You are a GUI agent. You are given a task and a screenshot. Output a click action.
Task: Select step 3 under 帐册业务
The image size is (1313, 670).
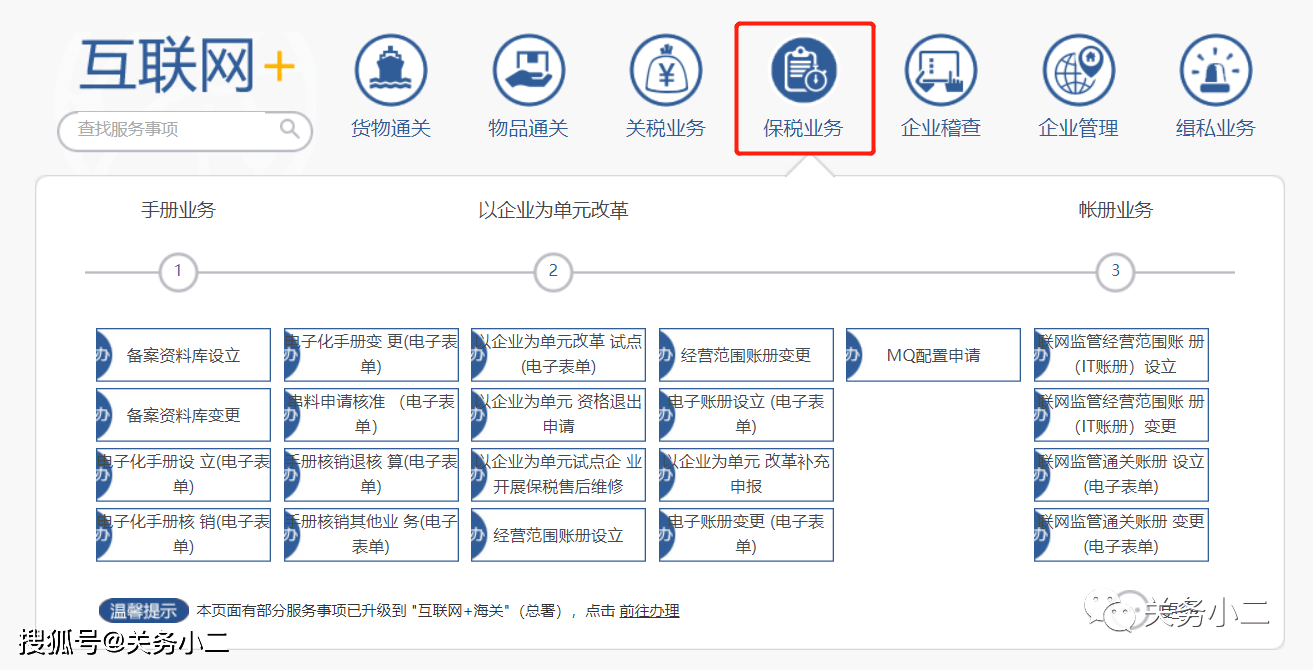coord(1115,271)
